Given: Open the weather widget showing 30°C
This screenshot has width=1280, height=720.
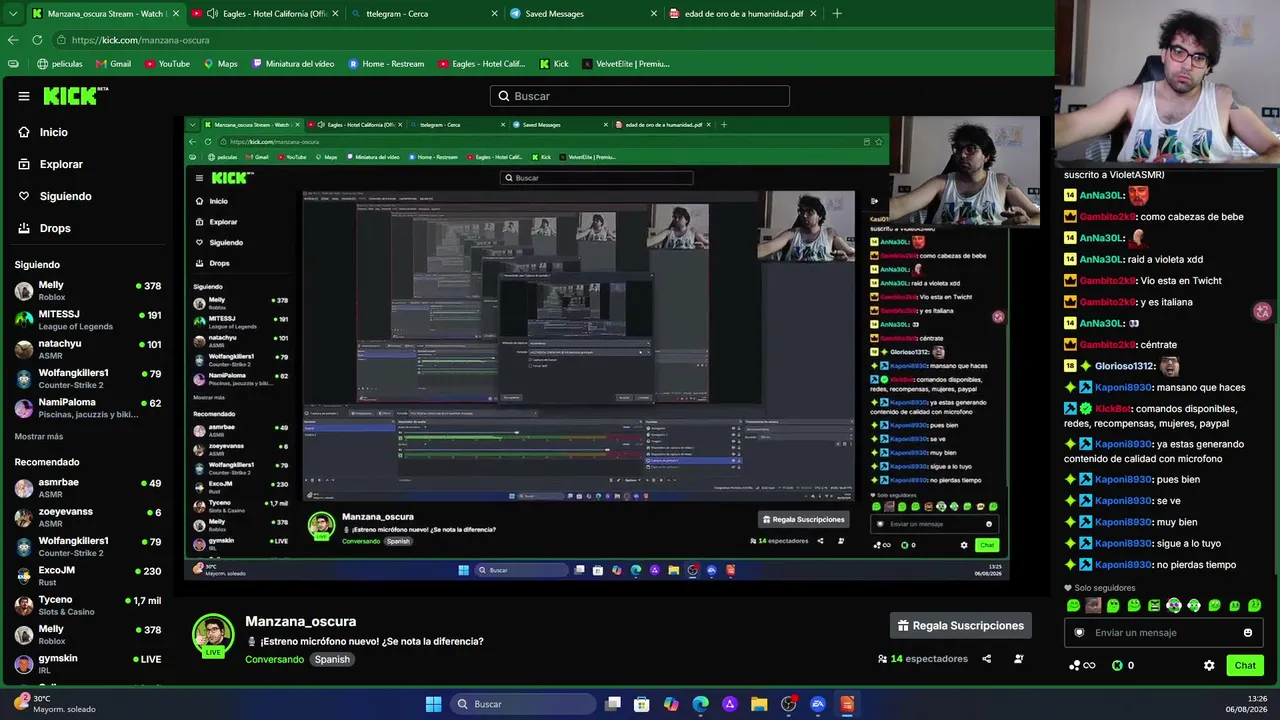Looking at the screenshot, I should tap(56, 704).
